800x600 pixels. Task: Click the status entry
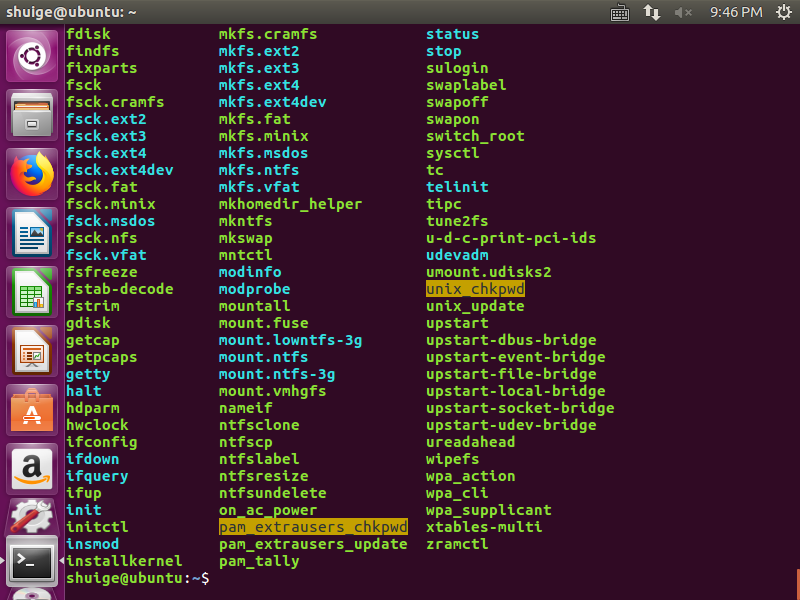(x=453, y=34)
